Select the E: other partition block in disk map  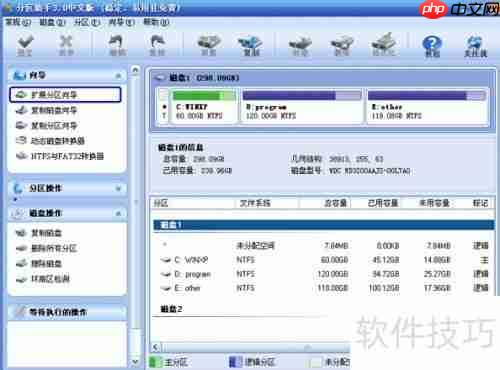(427, 107)
